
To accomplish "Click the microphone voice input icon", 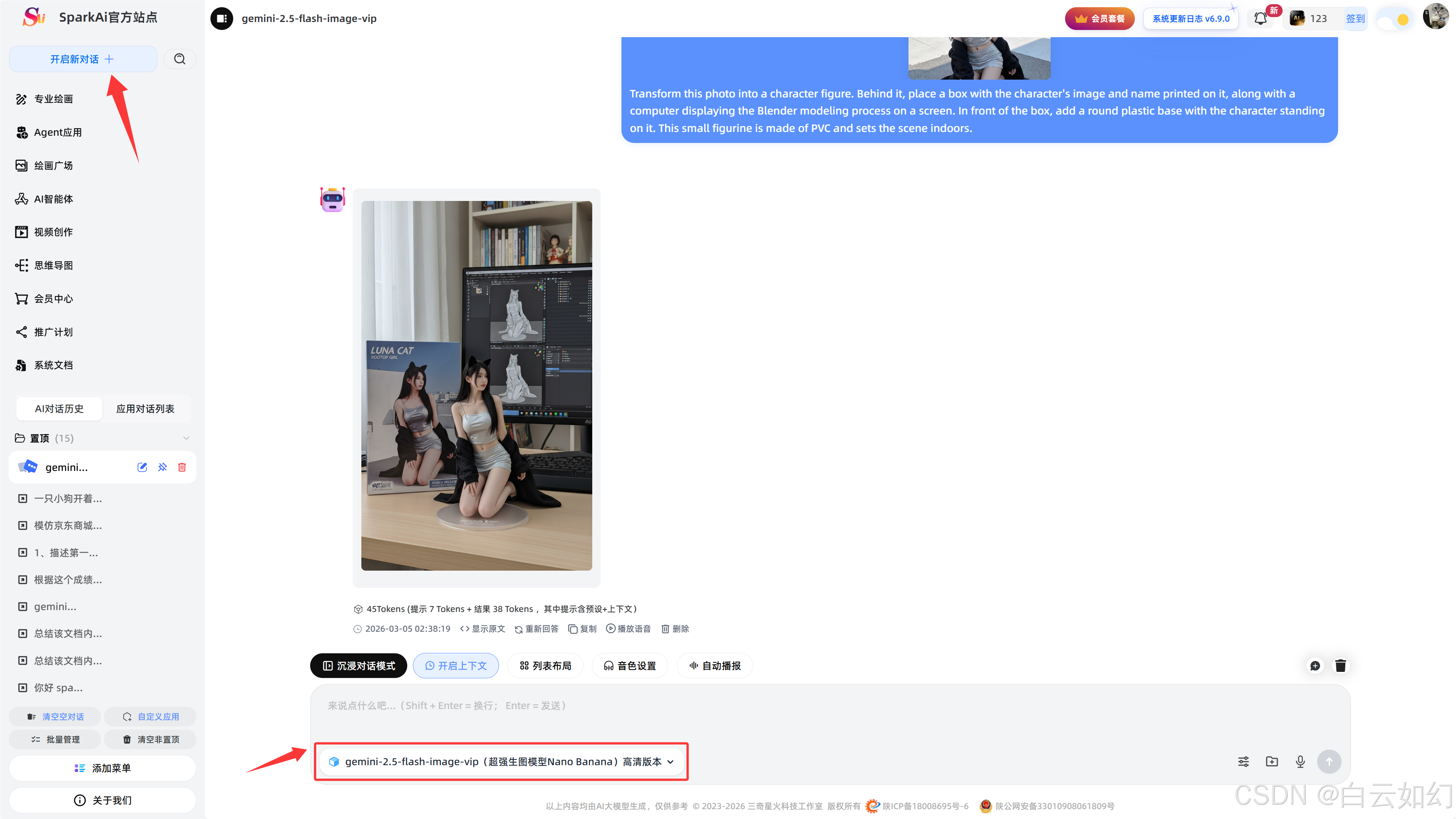I will 1300,761.
